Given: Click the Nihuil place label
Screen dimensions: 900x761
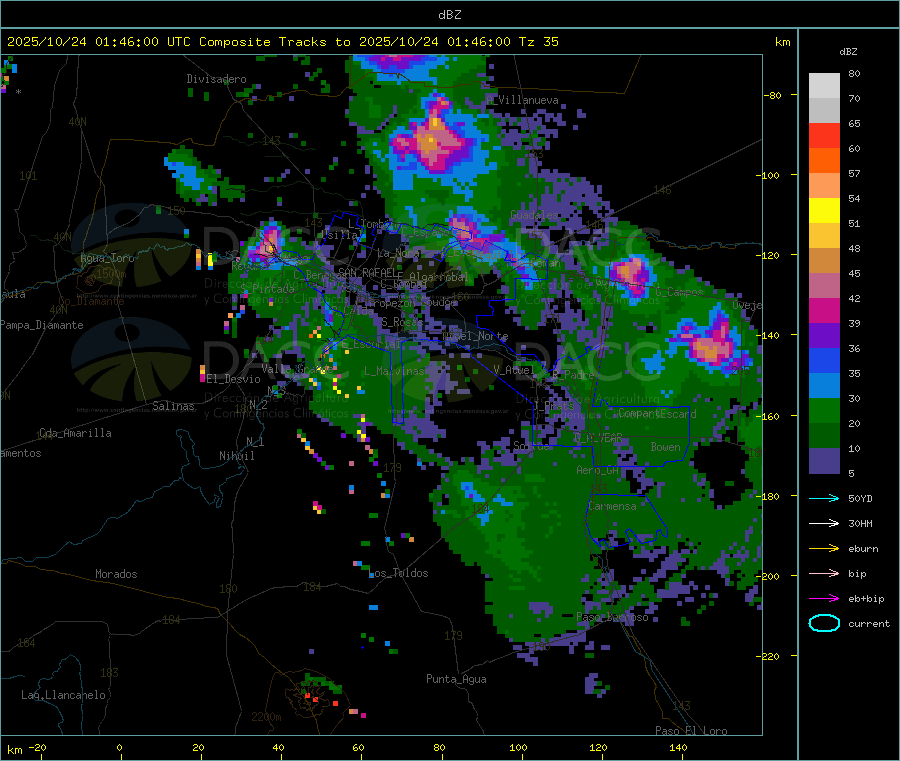Looking at the screenshot, I should click(236, 456).
